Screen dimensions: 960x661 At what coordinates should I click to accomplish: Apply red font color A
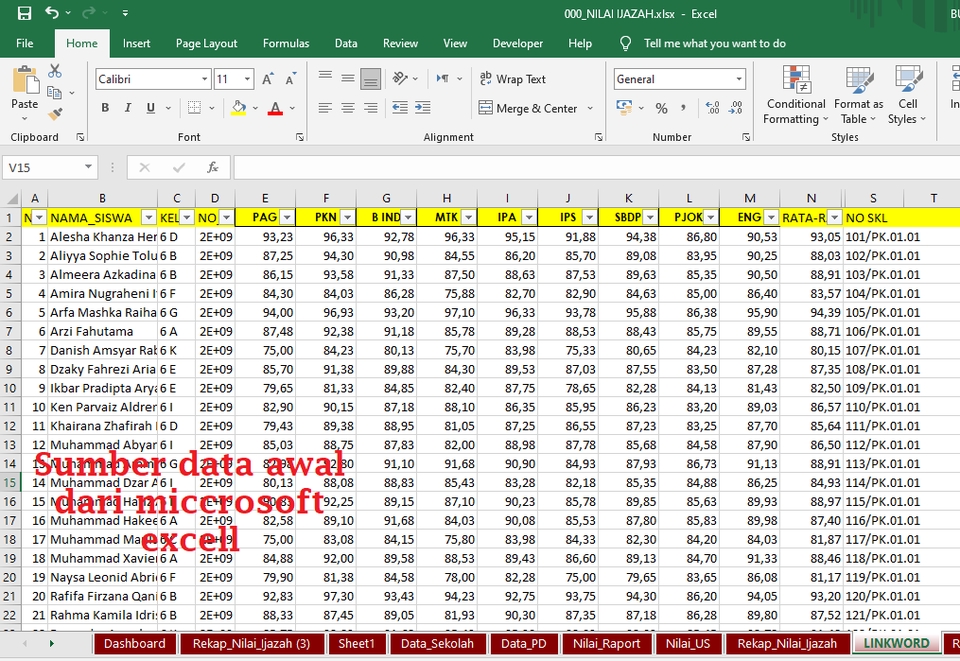click(x=276, y=108)
